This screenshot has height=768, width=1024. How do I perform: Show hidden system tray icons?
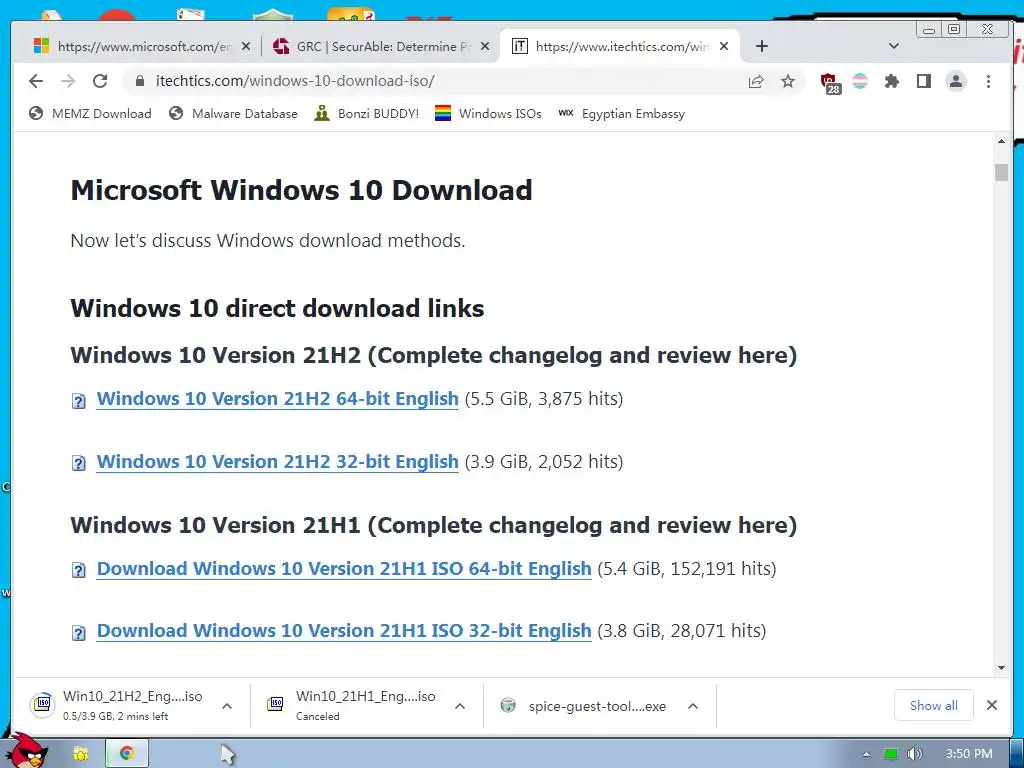click(x=866, y=754)
